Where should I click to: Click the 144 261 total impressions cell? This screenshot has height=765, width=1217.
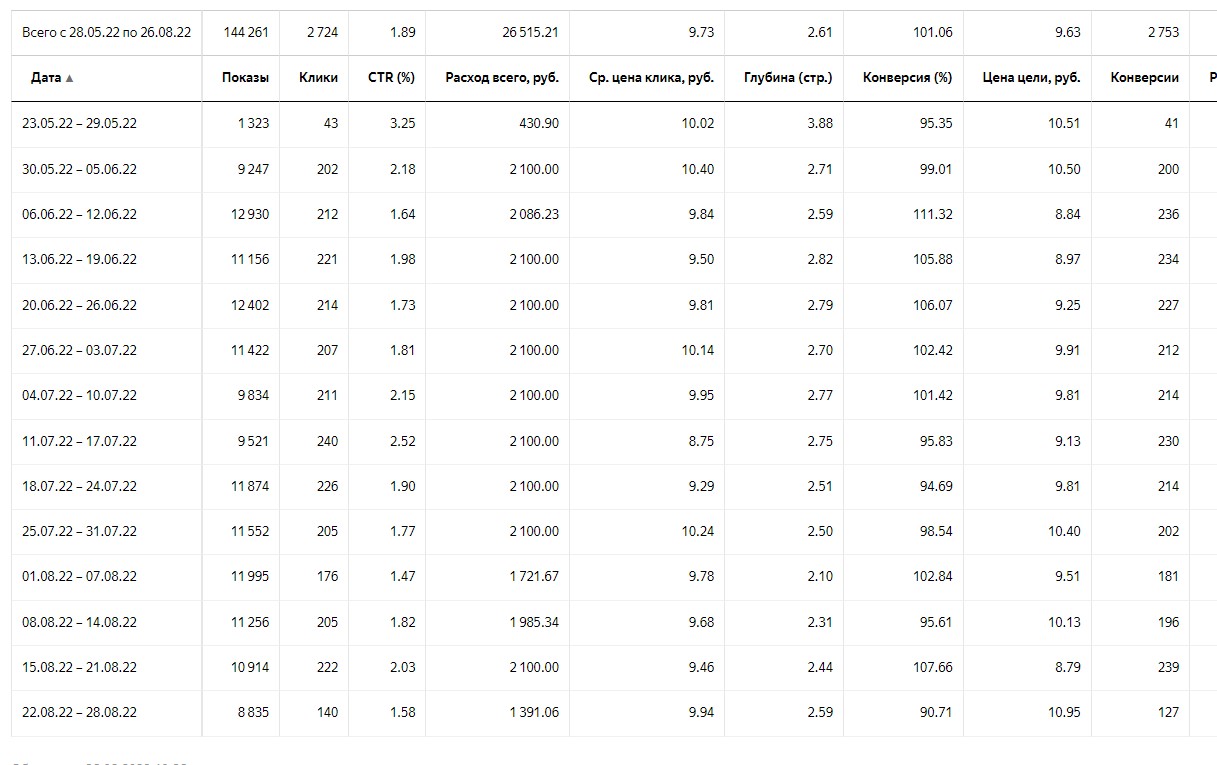[246, 32]
